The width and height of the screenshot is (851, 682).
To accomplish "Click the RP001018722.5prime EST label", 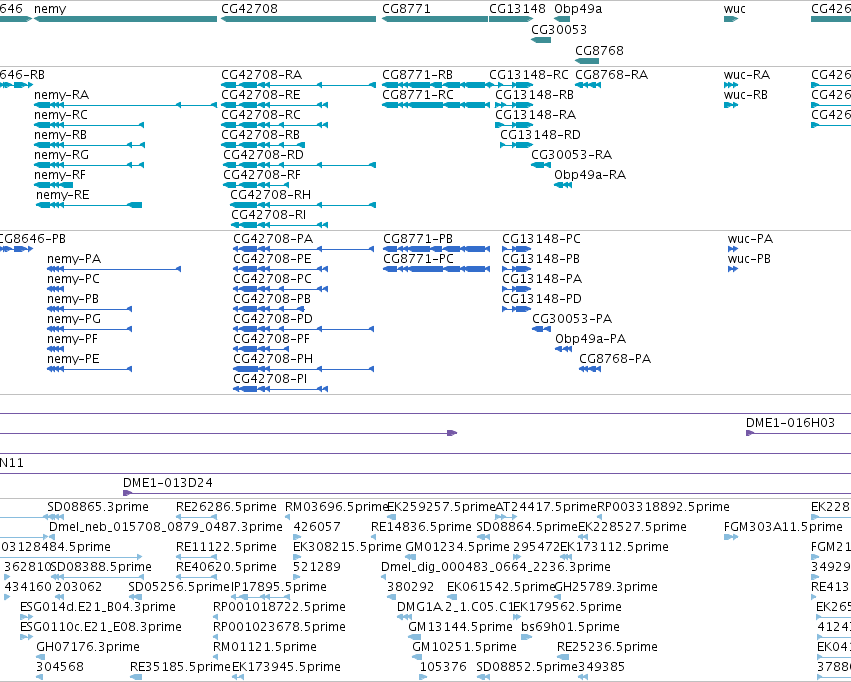I will 279,607.
